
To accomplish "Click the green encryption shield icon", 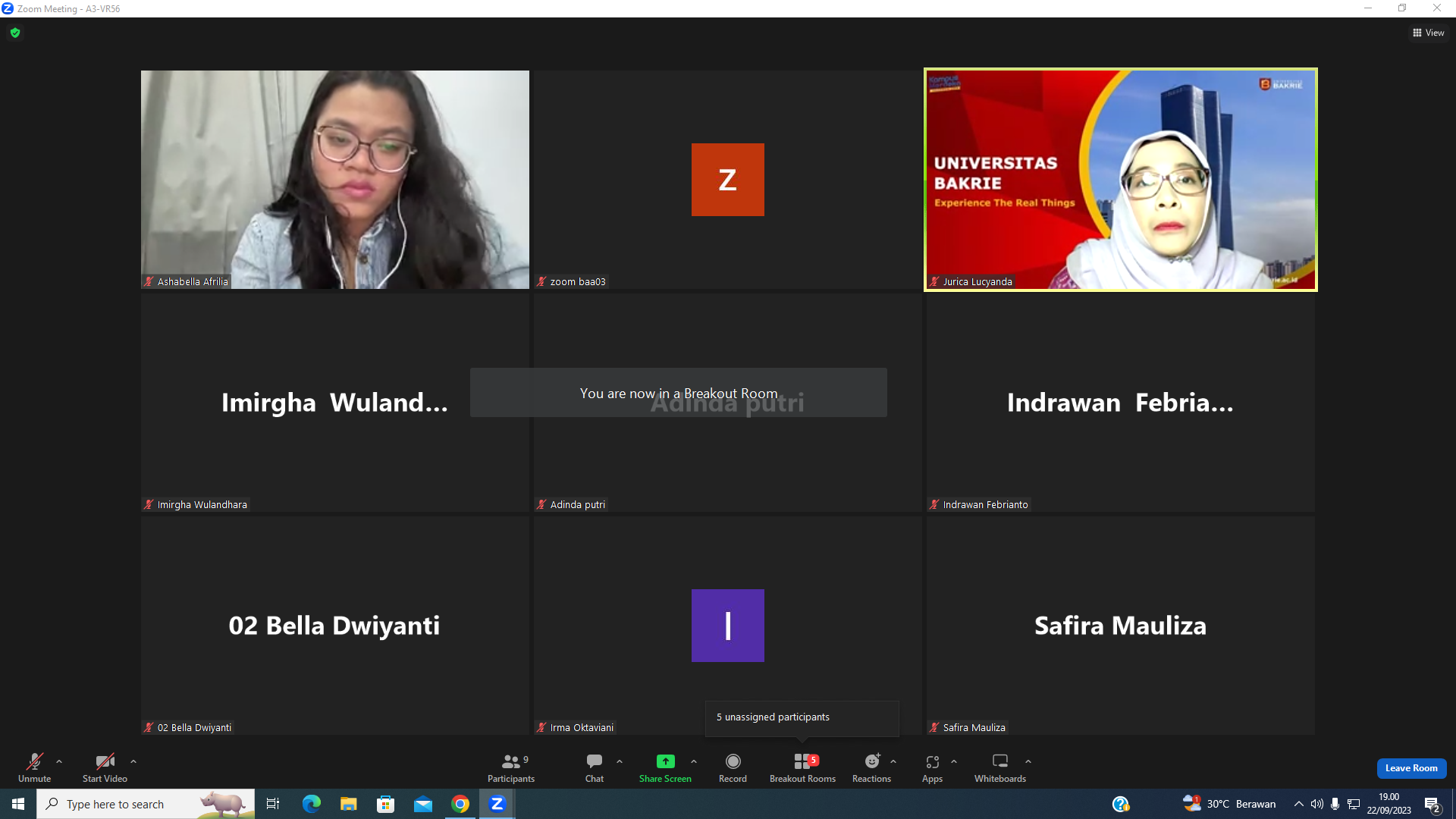I will coord(15,33).
